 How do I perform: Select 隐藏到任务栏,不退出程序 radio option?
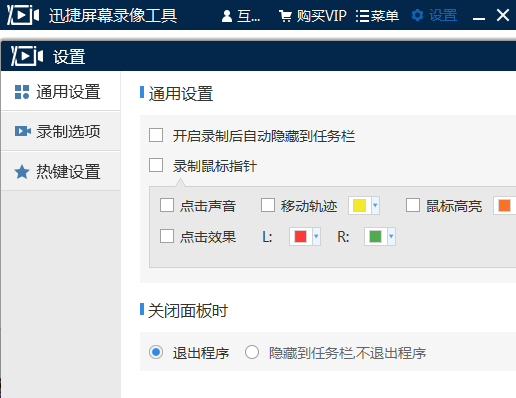click(252, 352)
